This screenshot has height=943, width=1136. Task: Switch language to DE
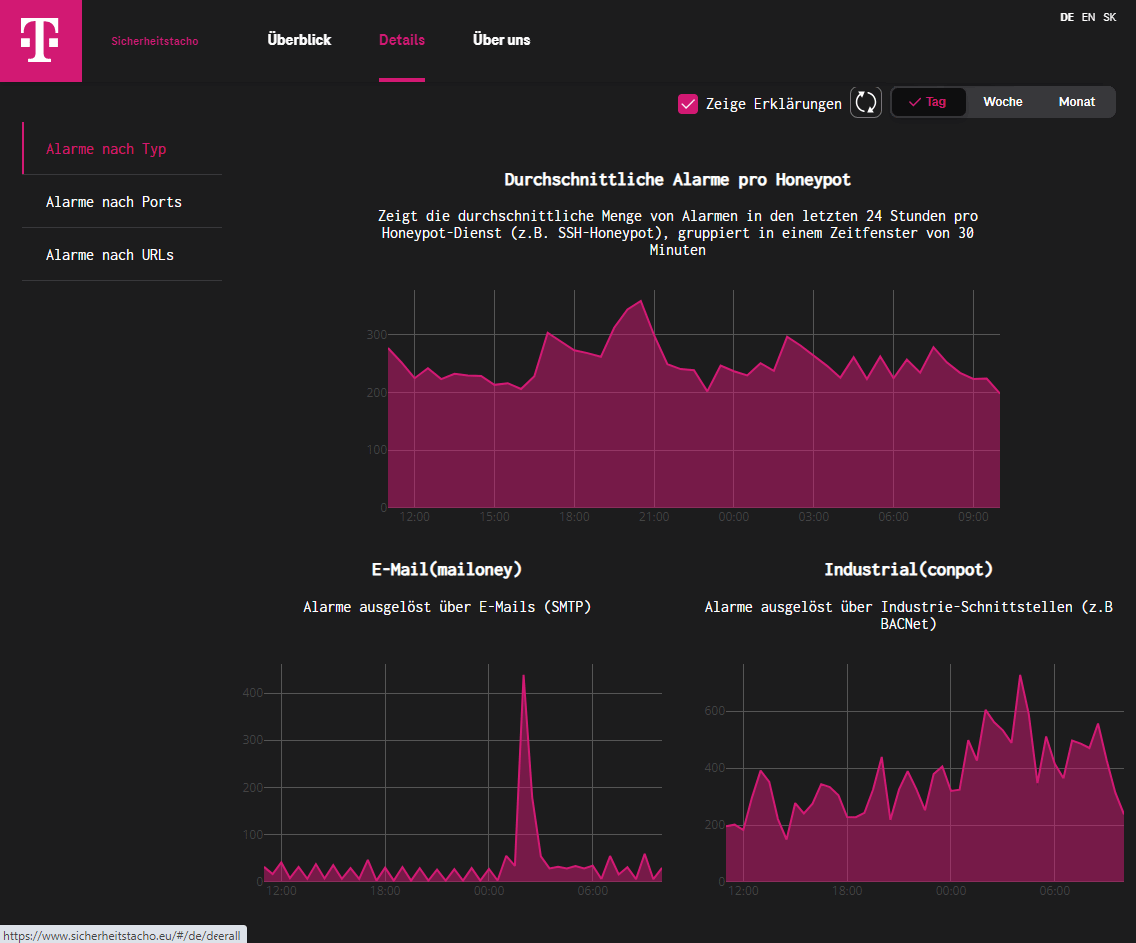pos(1067,17)
